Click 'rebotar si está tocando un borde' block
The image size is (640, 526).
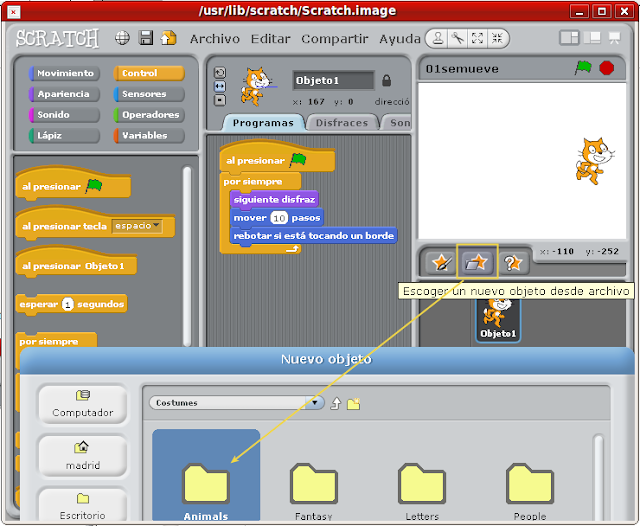coord(313,236)
